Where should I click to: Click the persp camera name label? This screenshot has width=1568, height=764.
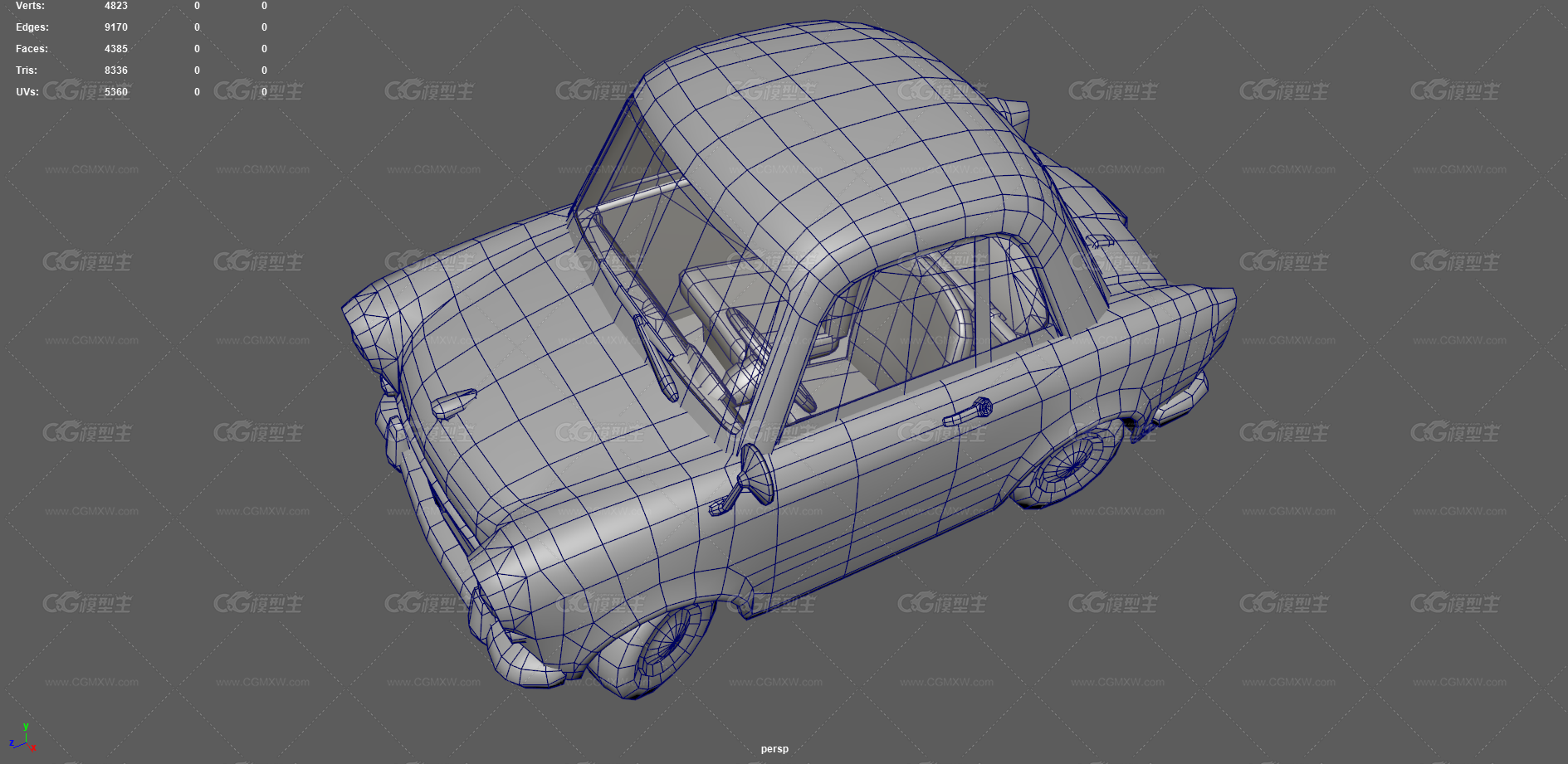pos(774,749)
